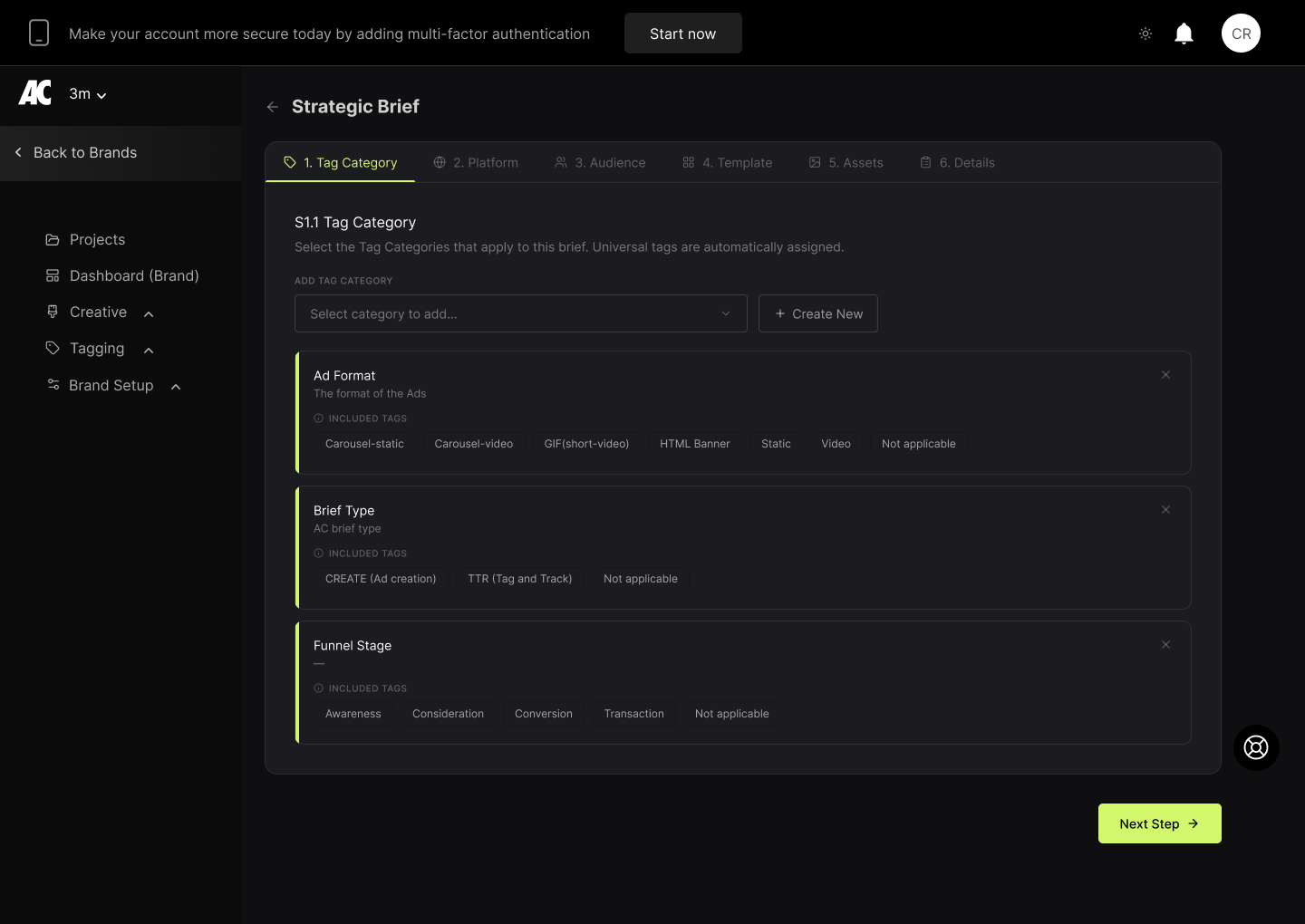The width and height of the screenshot is (1305, 924).
Task: Remove the Ad Format category card
Action: [1165, 375]
